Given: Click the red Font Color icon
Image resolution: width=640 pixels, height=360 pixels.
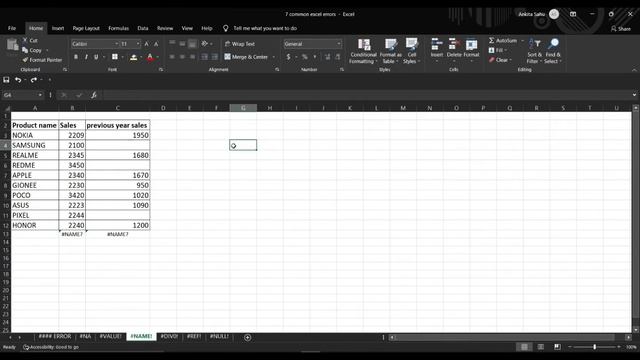Looking at the screenshot, I should tap(150, 57).
